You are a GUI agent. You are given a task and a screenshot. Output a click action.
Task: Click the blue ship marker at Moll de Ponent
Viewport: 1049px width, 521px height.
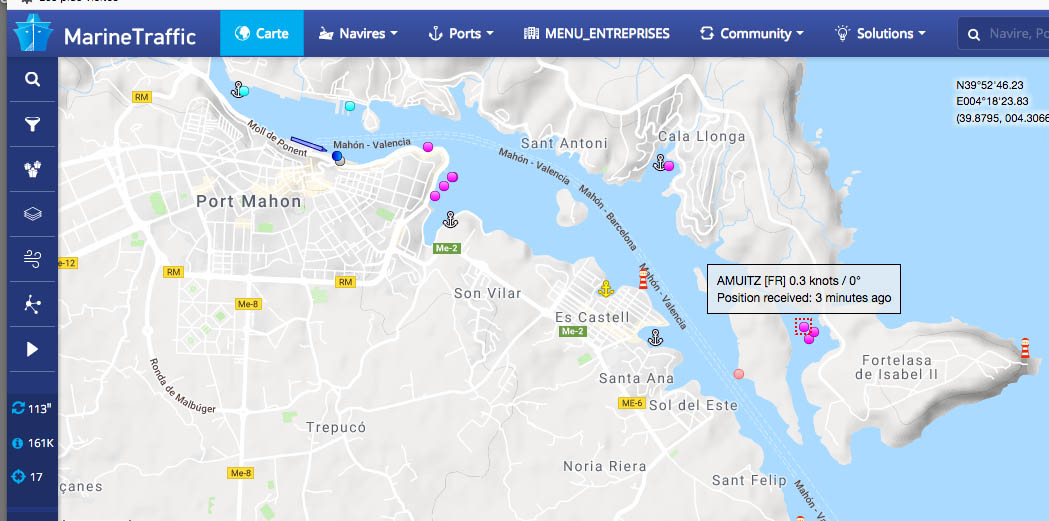337,155
